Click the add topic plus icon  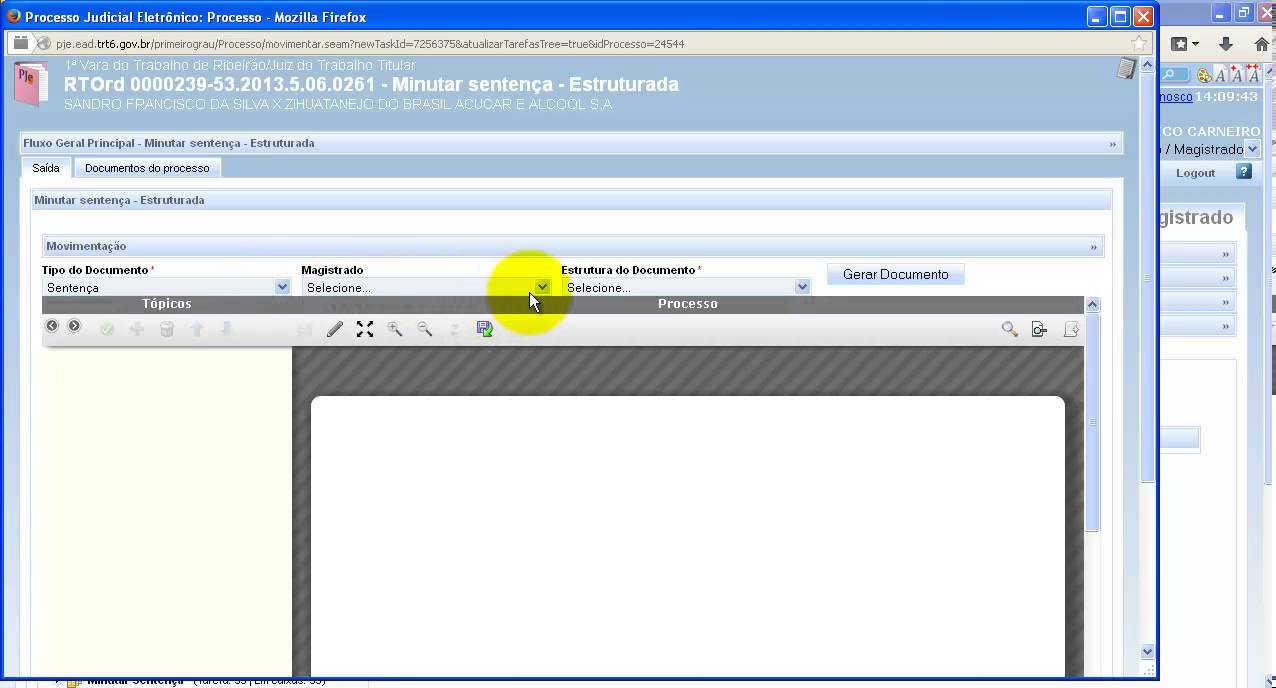tap(137, 329)
